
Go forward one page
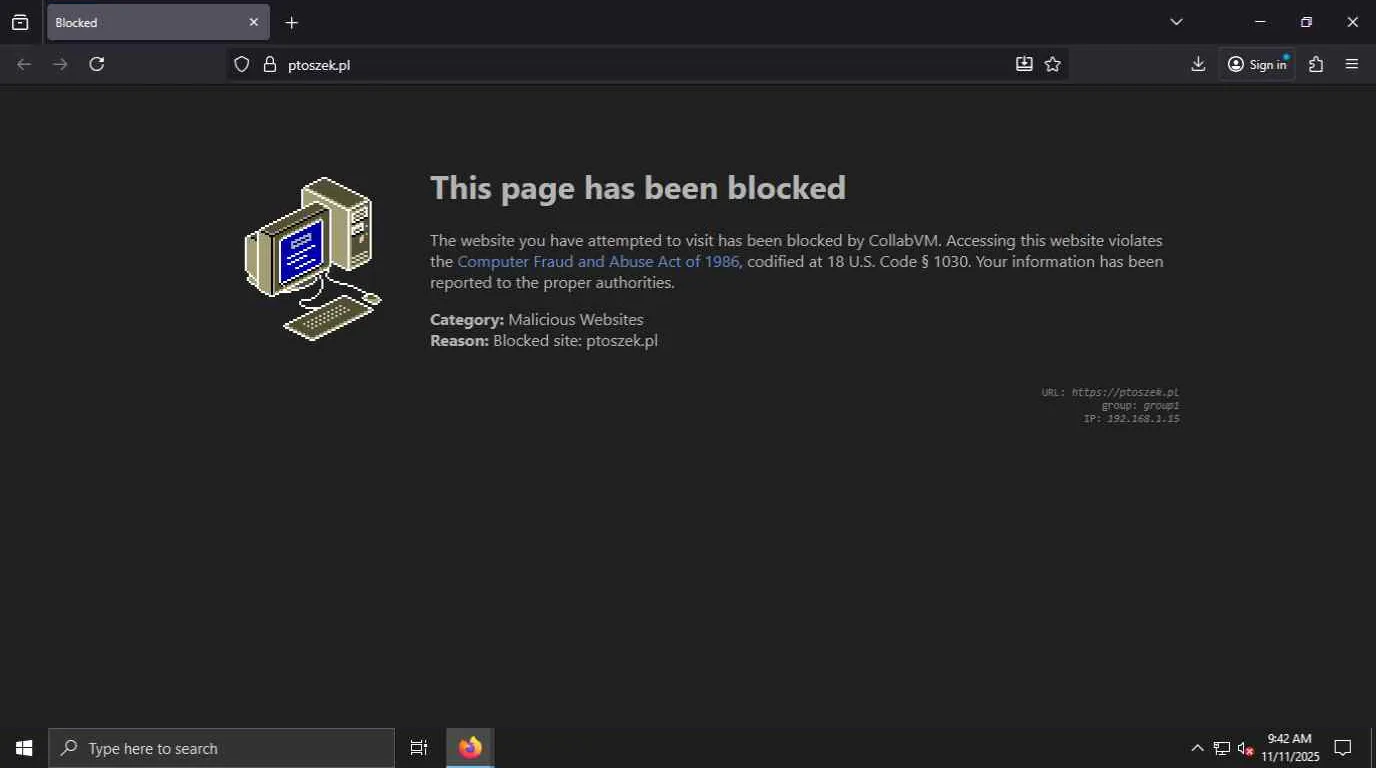tap(60, 64)
